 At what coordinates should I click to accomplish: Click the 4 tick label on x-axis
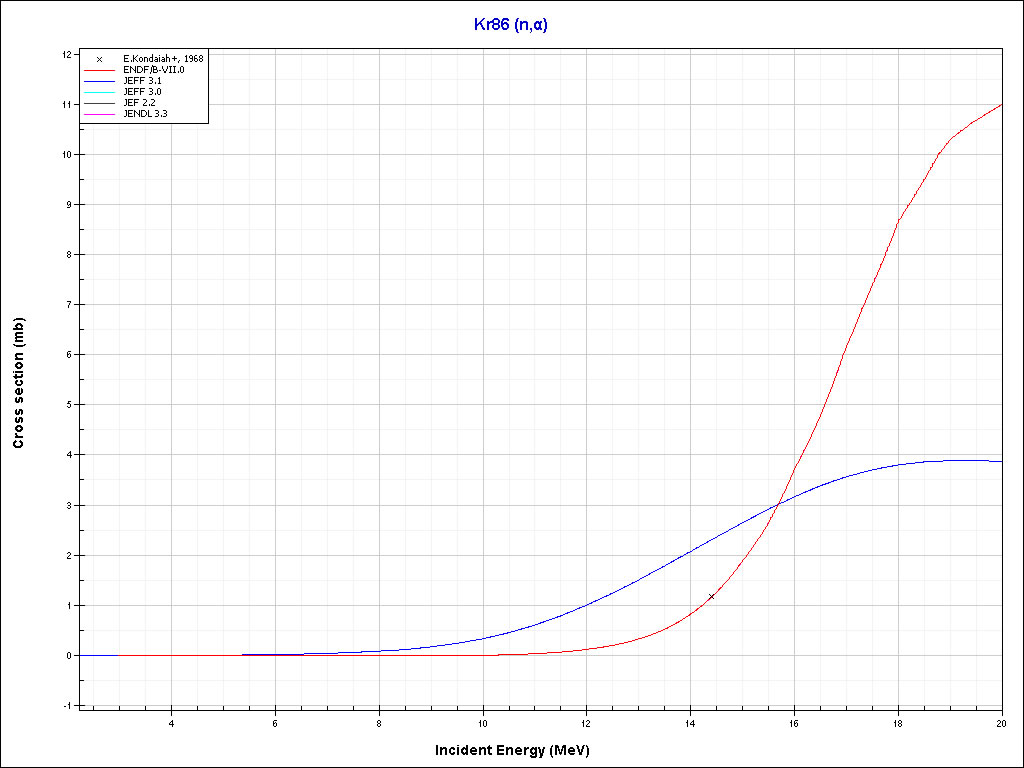171,723
